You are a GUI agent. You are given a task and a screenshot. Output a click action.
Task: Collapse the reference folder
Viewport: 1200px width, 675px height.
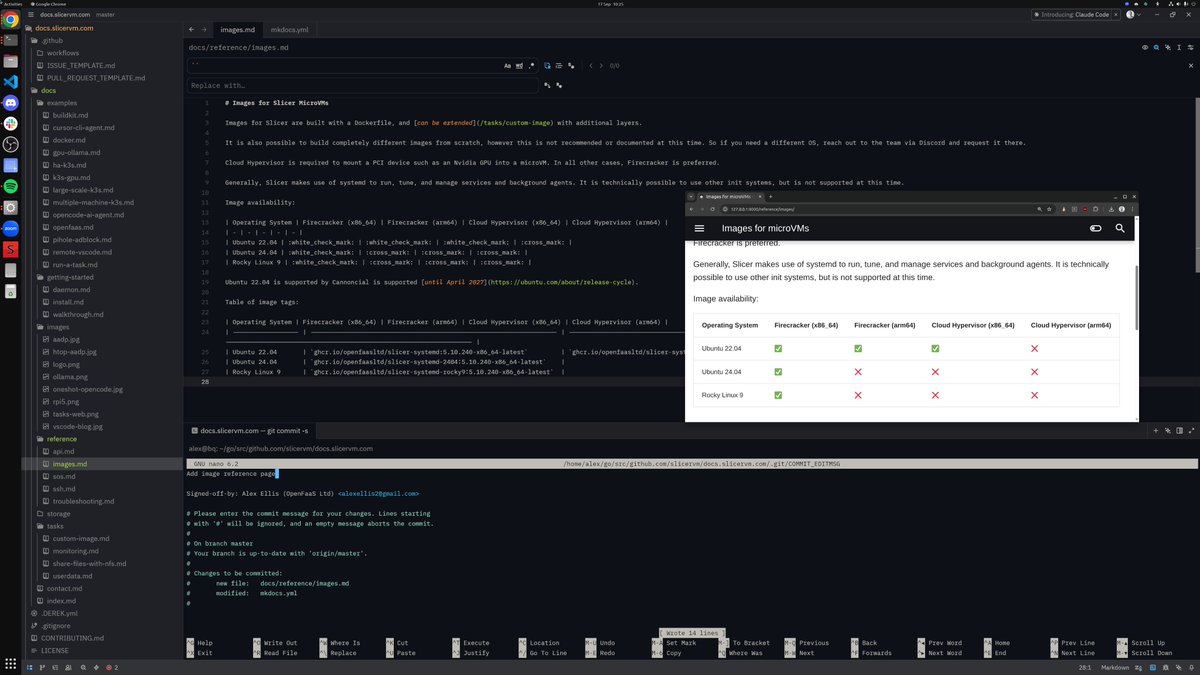coord(61,439)
